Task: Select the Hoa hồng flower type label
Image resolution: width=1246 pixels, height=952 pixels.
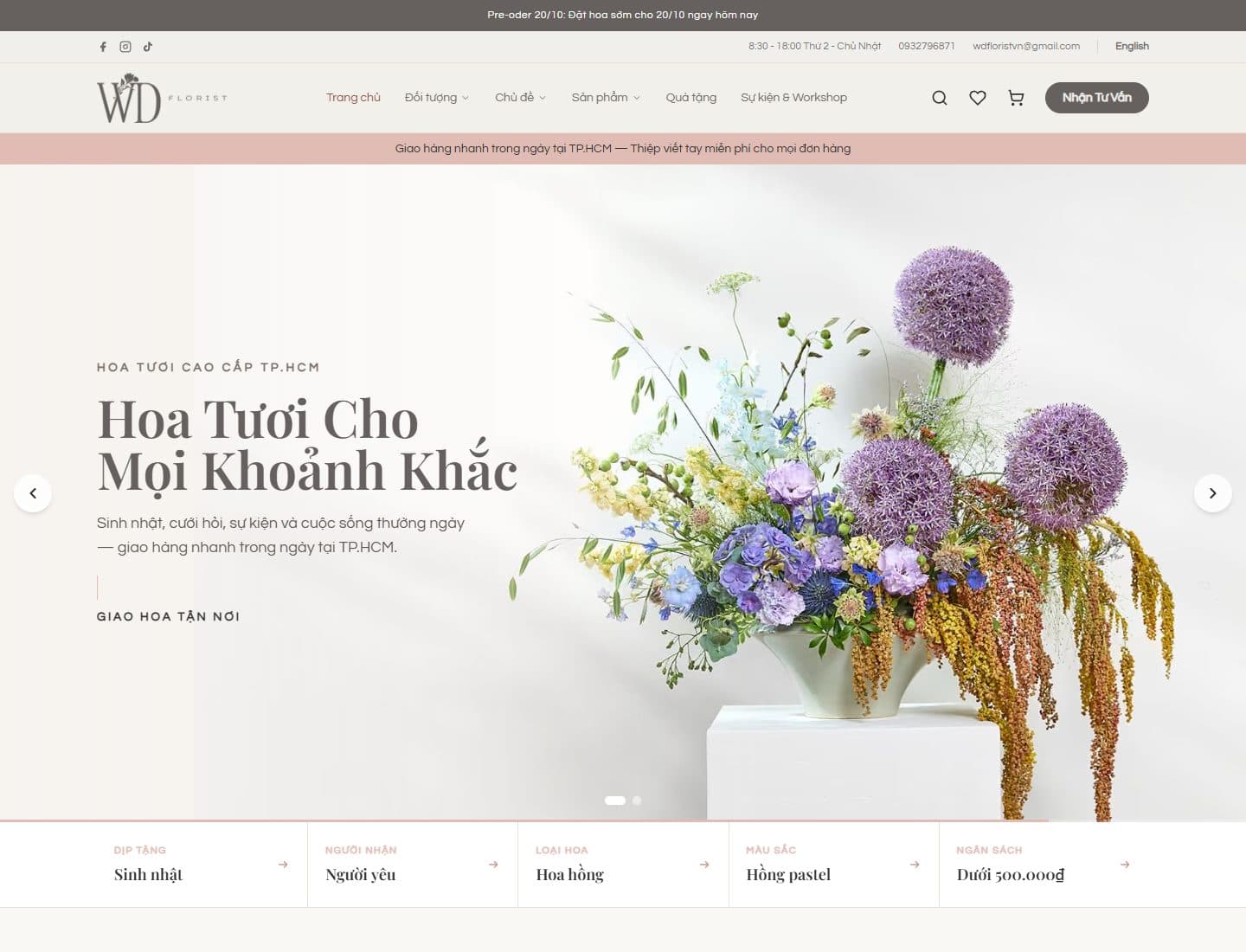Action: (569, 875)
